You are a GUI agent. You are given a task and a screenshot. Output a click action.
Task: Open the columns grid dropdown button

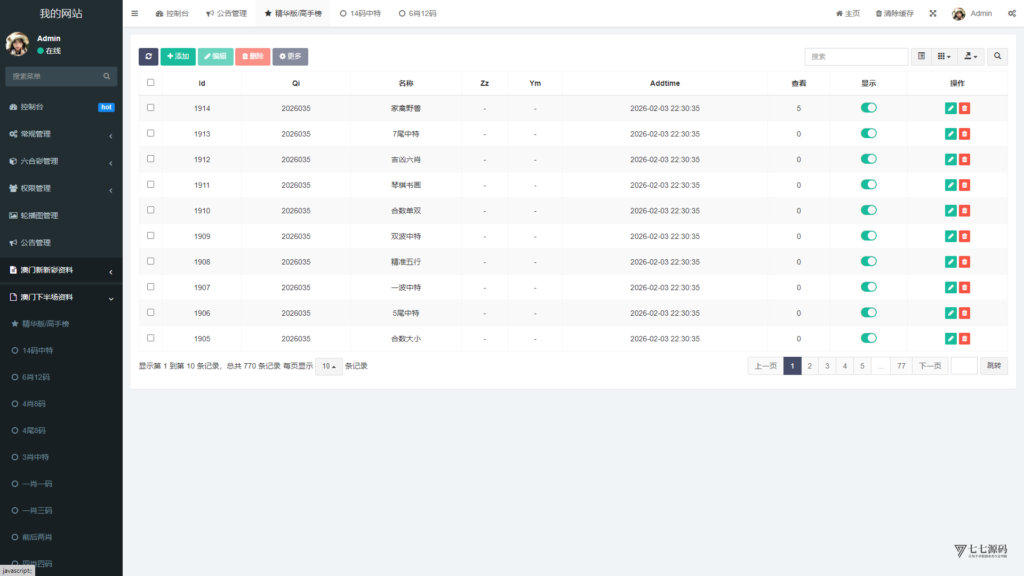pos(944,56)
